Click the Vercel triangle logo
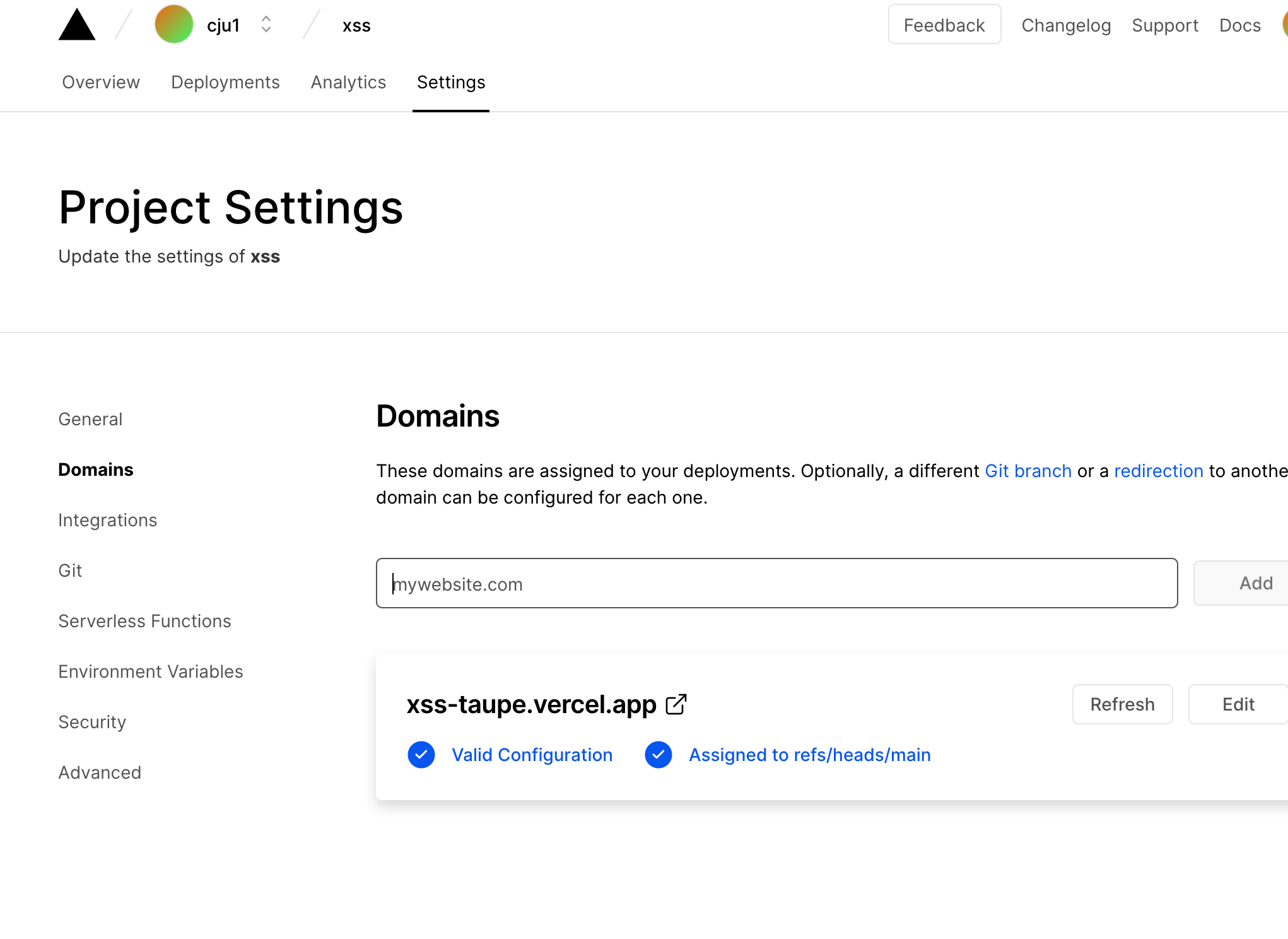 (77, 25)
